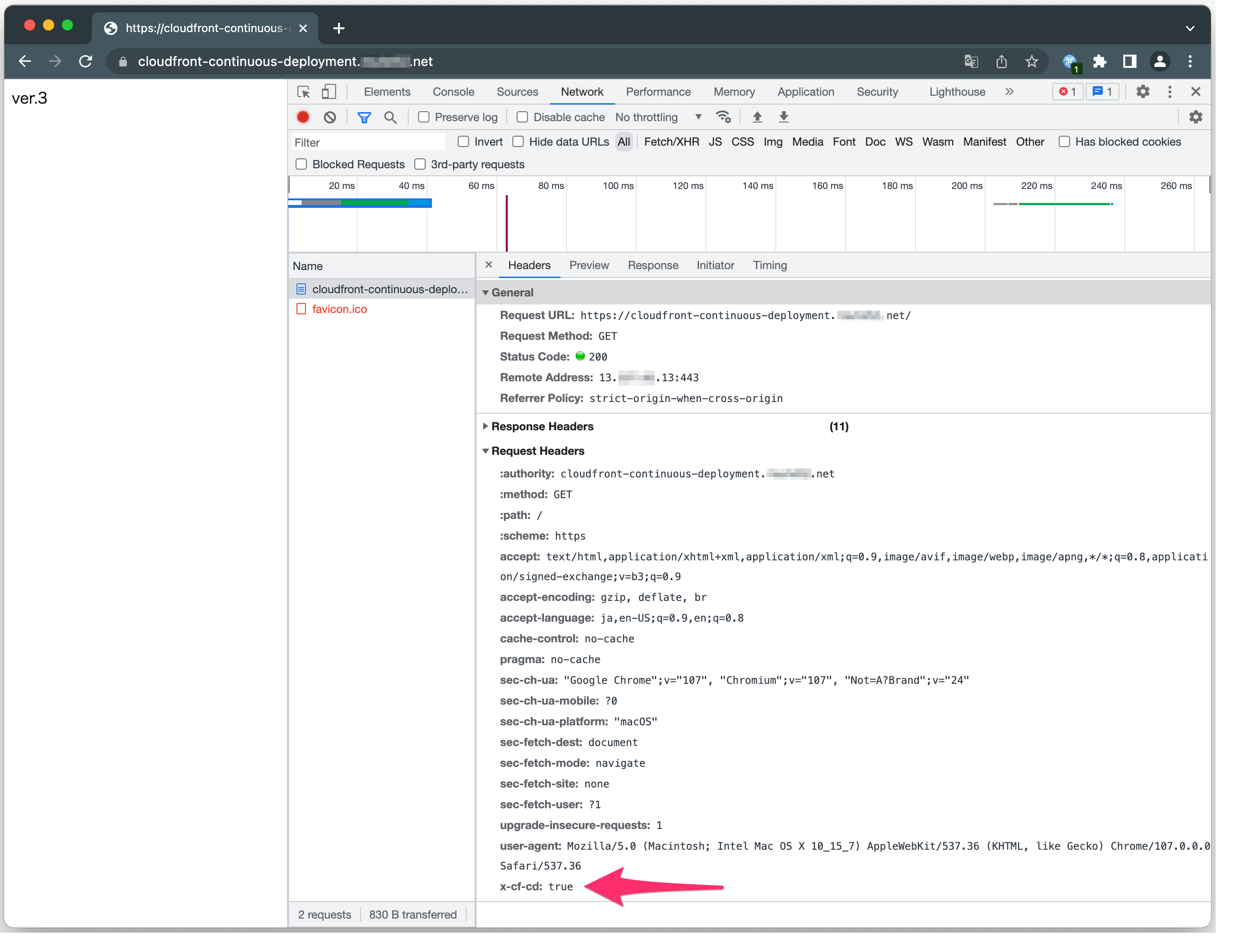Collapse the Request Headers section
The image size is (1235, 952).
pos(486,451)
